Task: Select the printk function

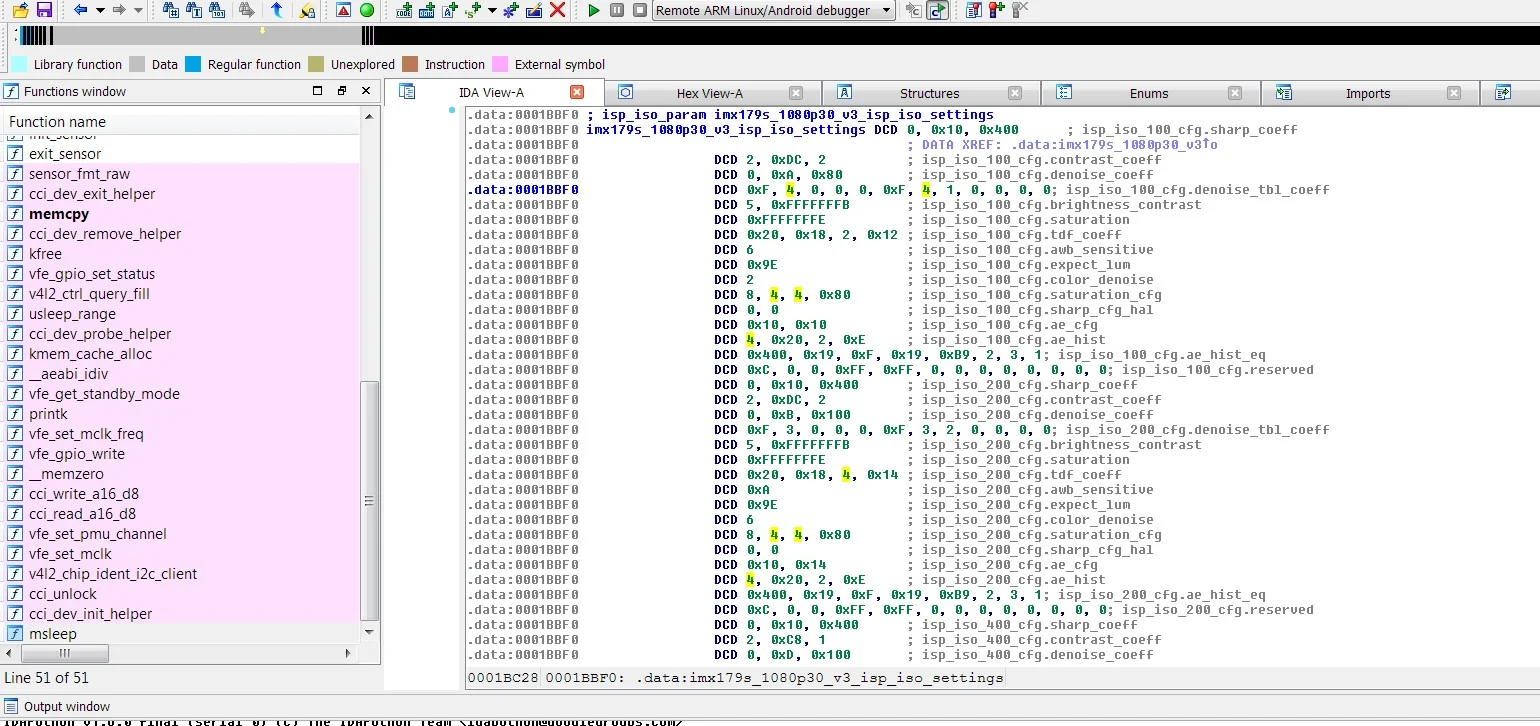Action: click(x=48, y=414)
